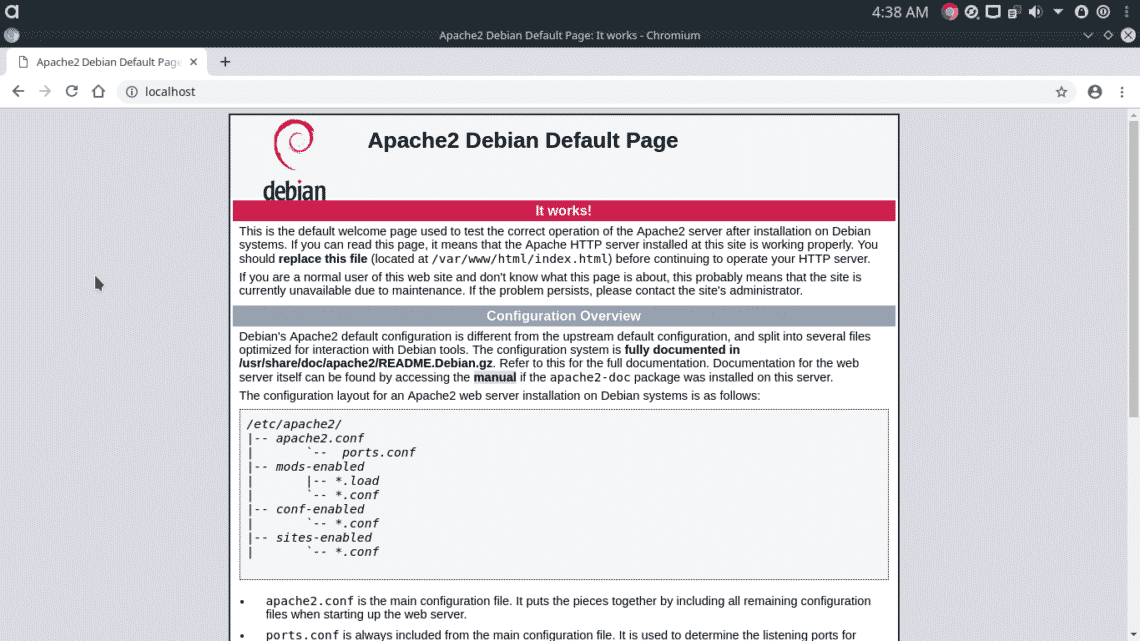View site information for localhost

[x=132, y=92]
